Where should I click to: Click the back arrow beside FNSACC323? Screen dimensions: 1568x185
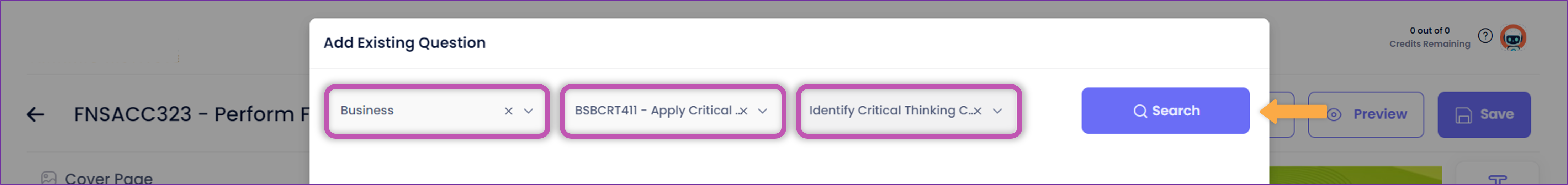coord(35,114)
